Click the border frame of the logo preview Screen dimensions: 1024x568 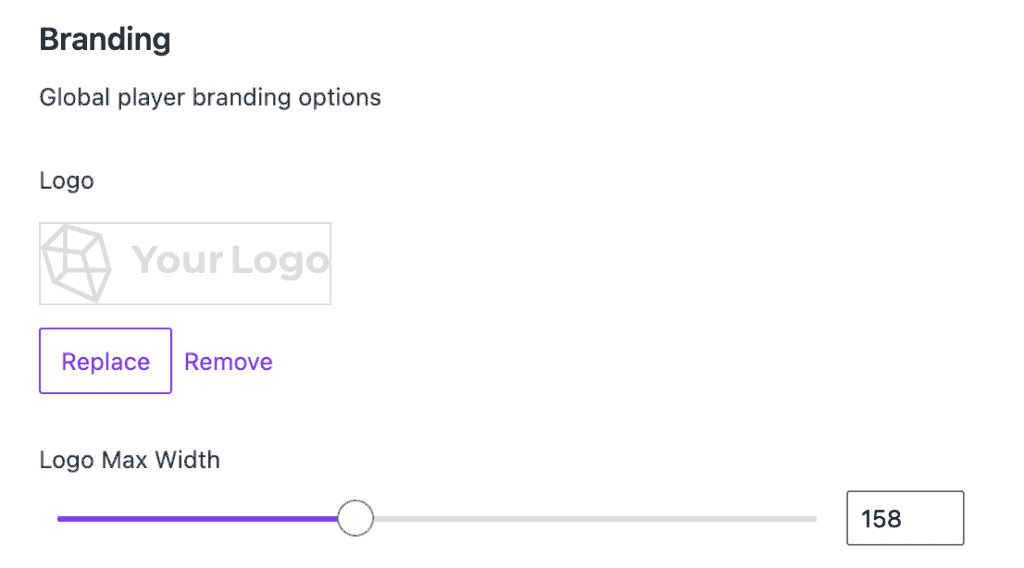(x=185, y=223)
